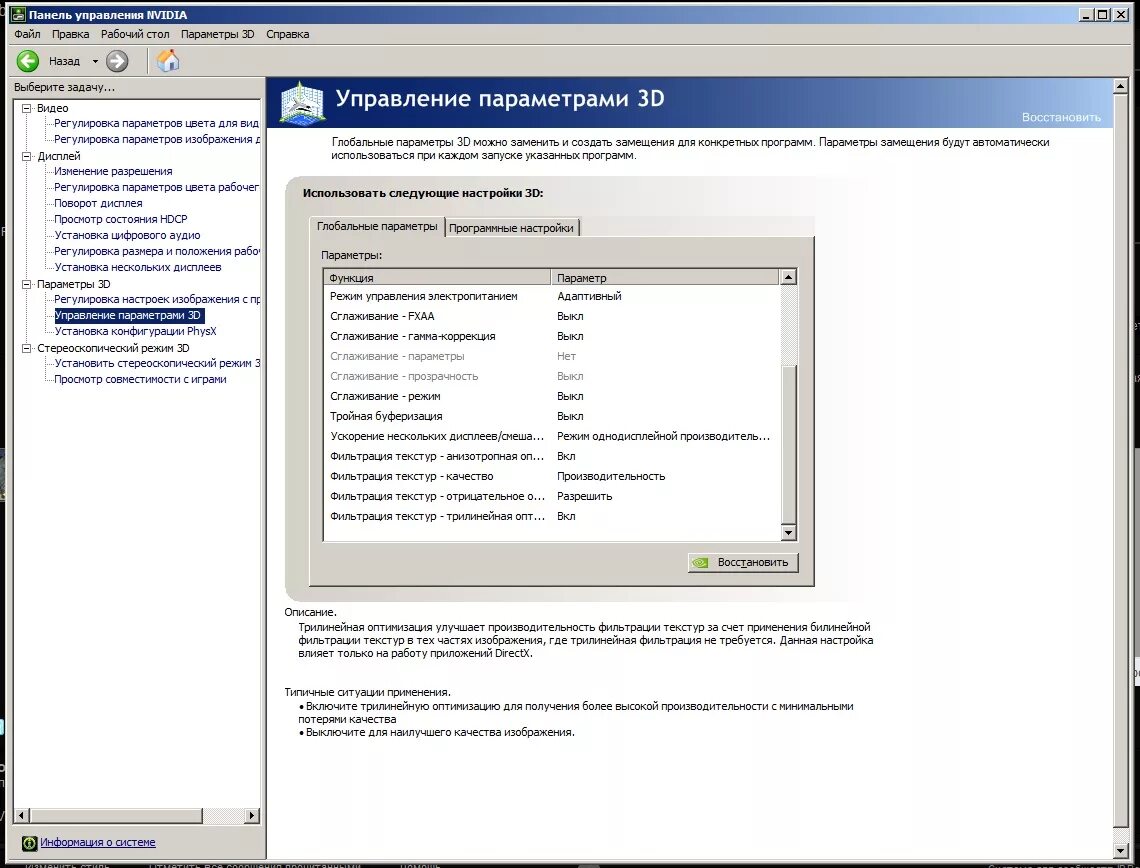Screen dimensions: 1140x868
Task: Select Установка конфигурации PhysX item
Action: 135,331
